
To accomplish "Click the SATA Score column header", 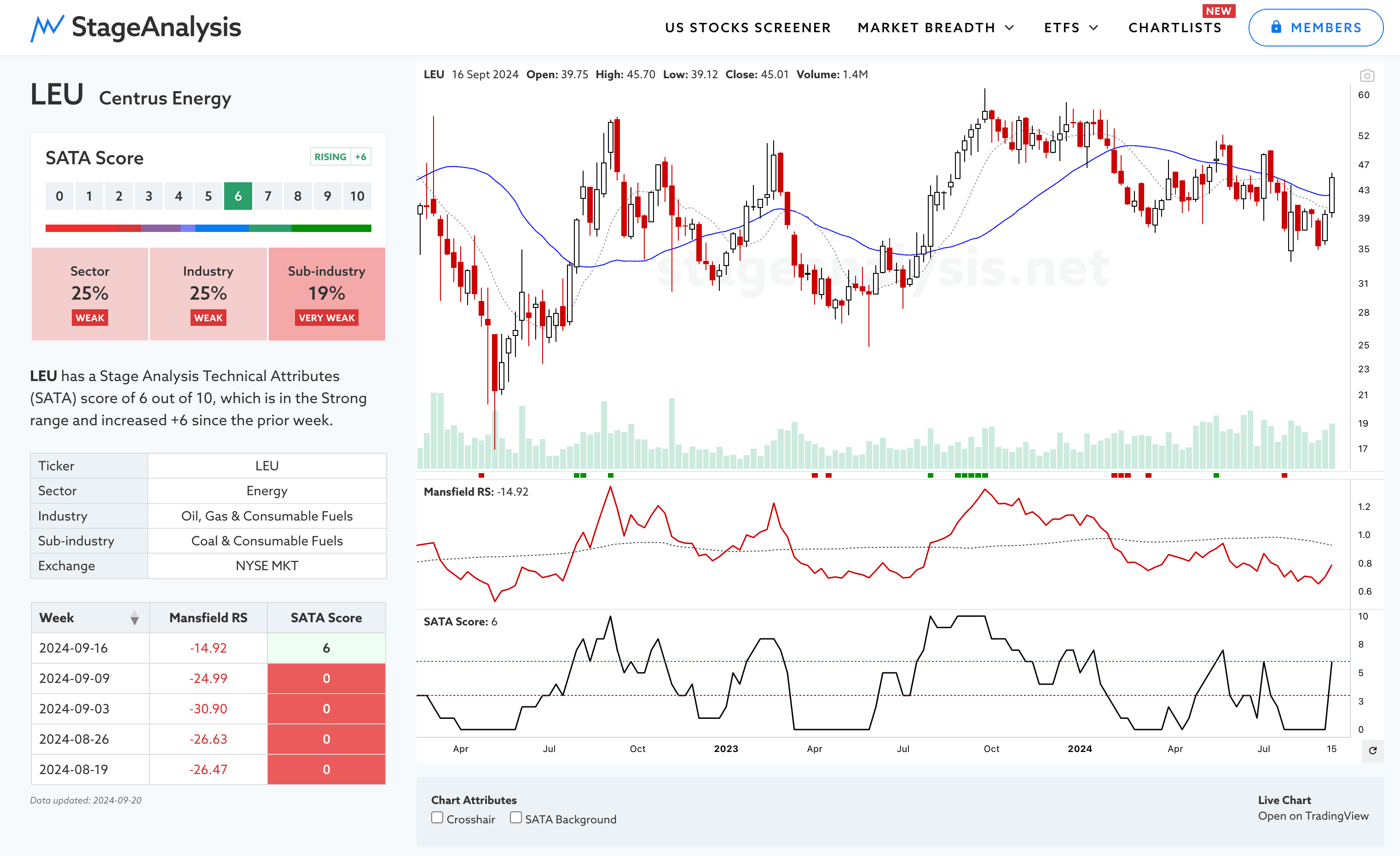I will tap(326, 618).
